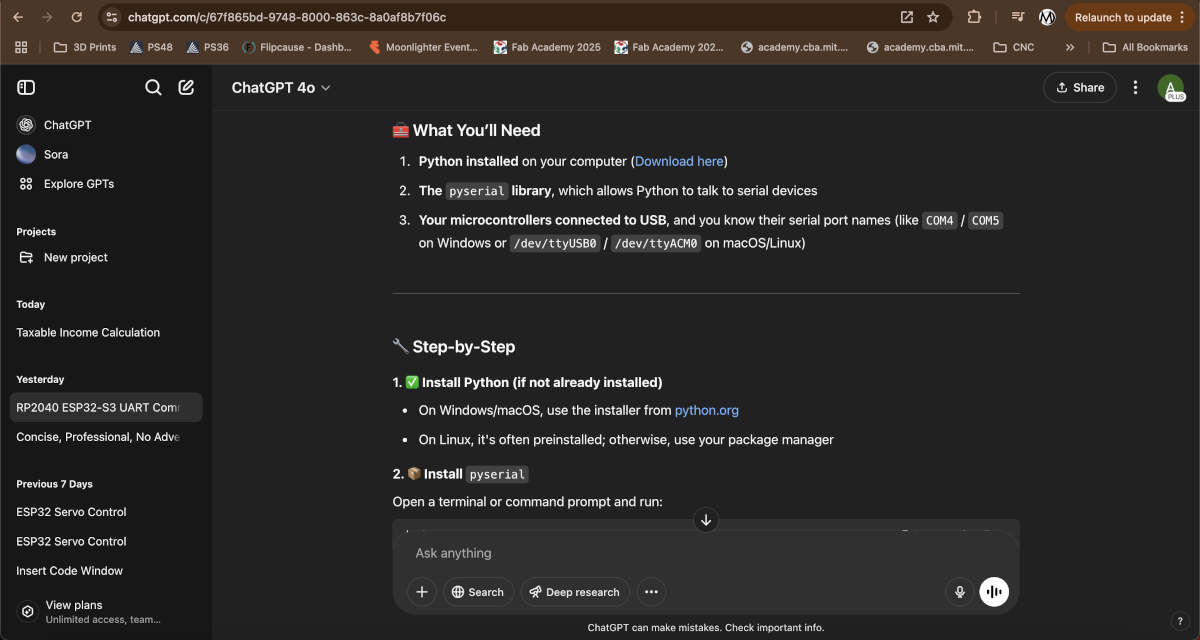The image size is (1200, 640).
Task: Start dictation with microphone icon
Action: (x=960, y=592)
